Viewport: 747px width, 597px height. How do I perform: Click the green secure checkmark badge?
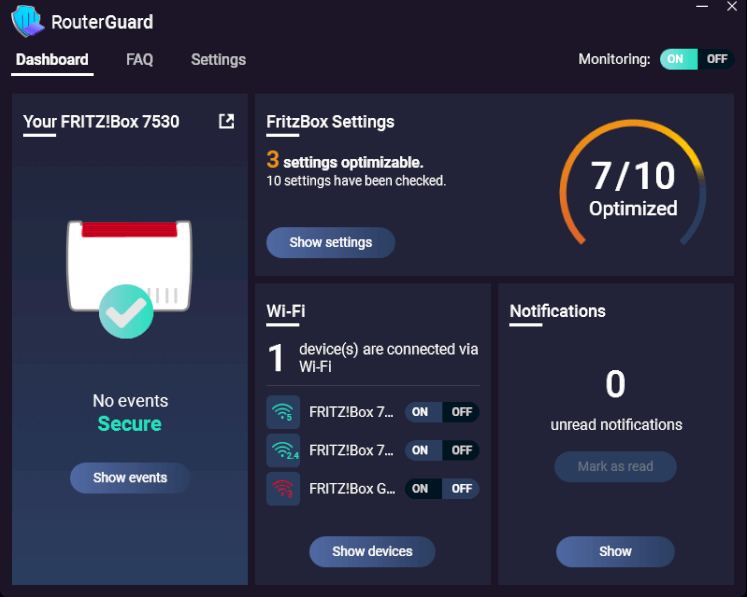click(x=126, y=312)
